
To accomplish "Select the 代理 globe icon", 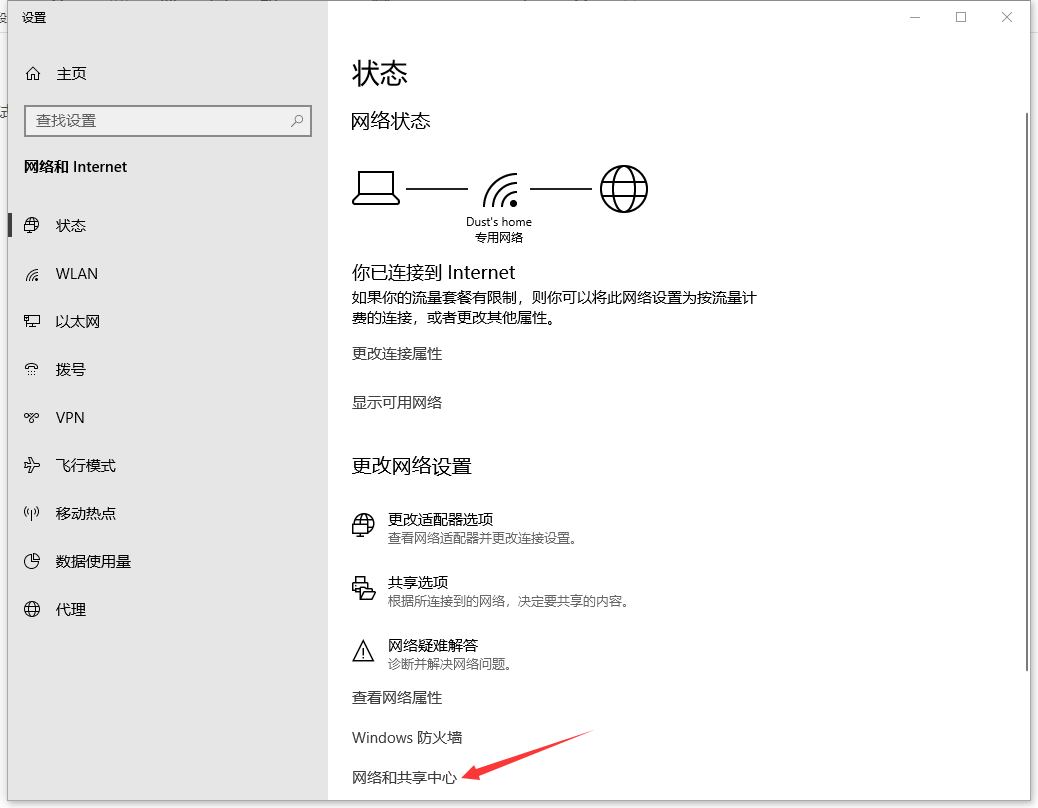I will [x=33, y=609].
